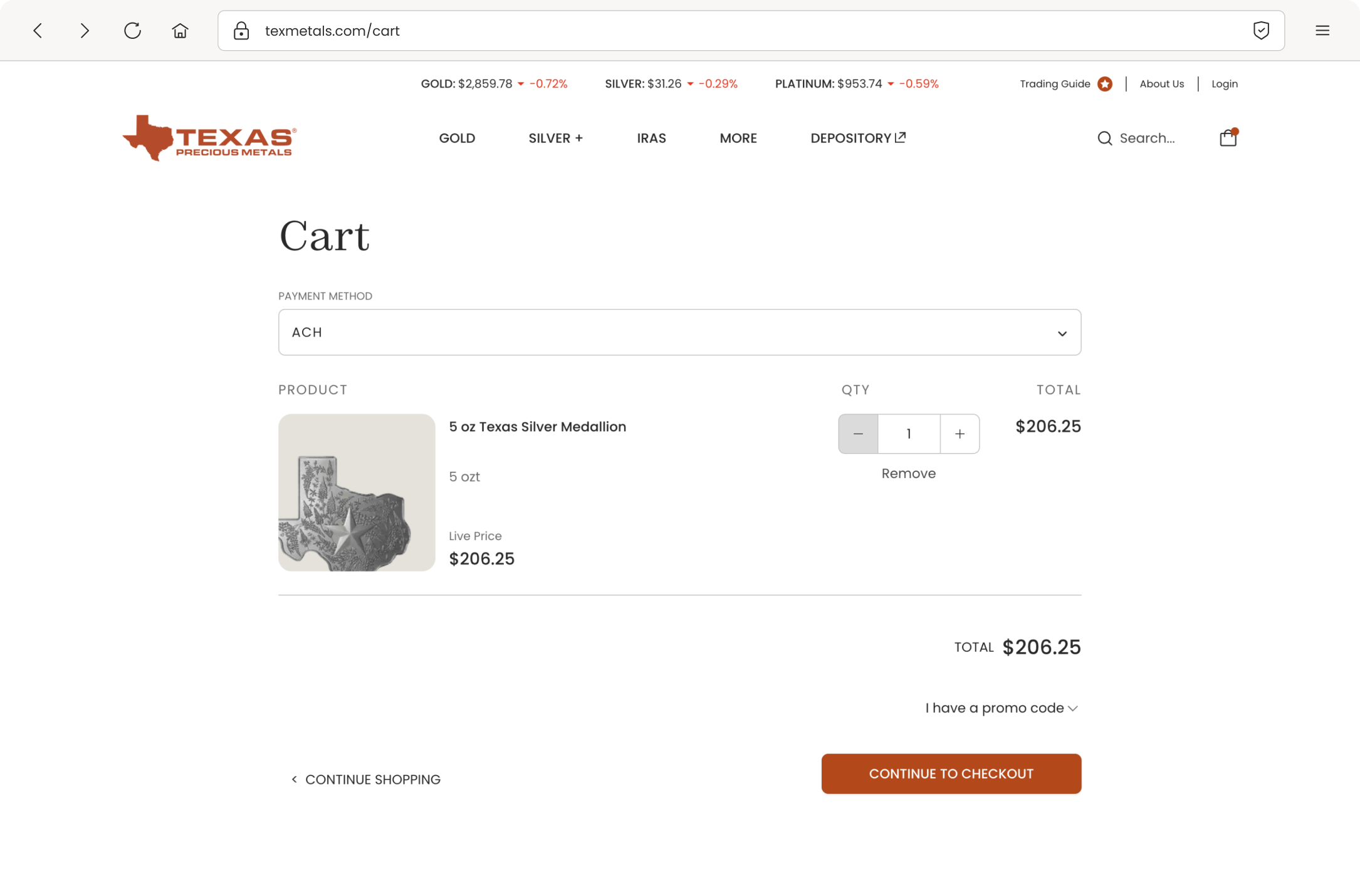
Task: Remove the Silver Medallion from cart
Action: (908, 474)
